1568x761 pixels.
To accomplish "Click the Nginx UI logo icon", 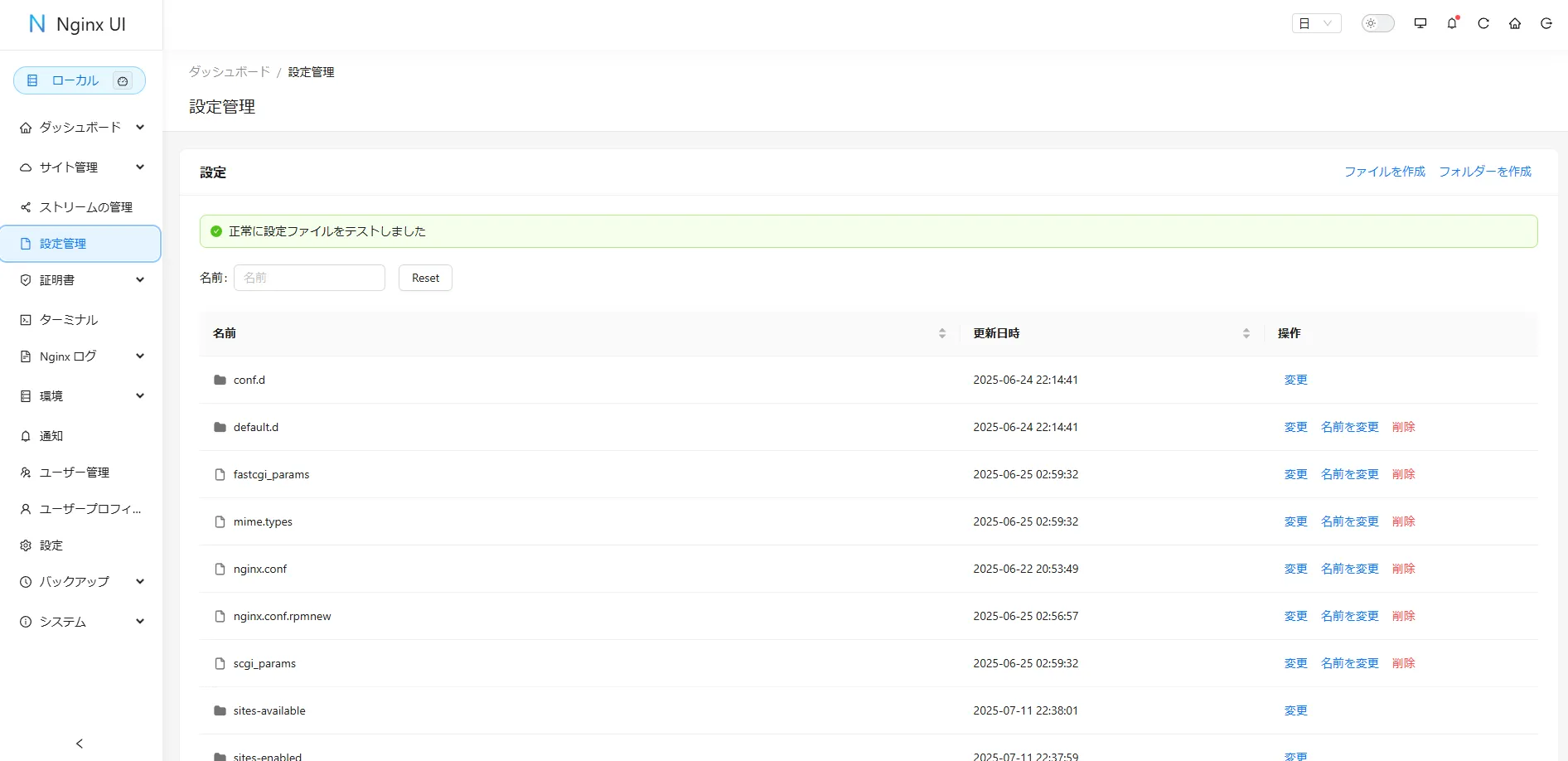I will pos(37,24).
